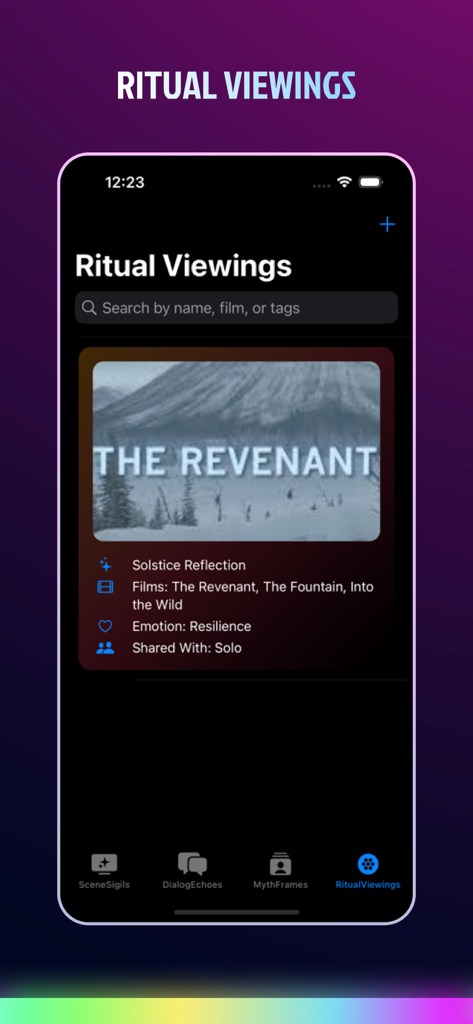Switch to the DialogEchoes tab
The image size is (473, 1024).
[x=192, y=871]
